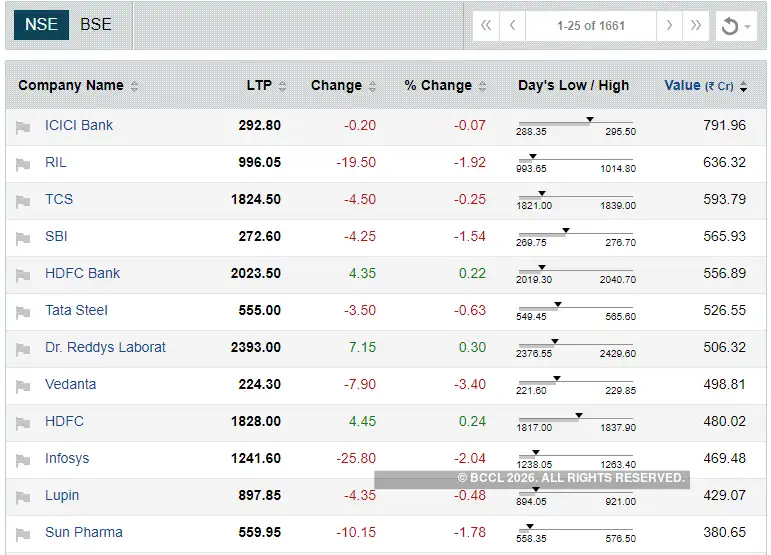Click the Company Name column header
The height and width of the screenshot is (555, 771).
click(x=71, y=86)
